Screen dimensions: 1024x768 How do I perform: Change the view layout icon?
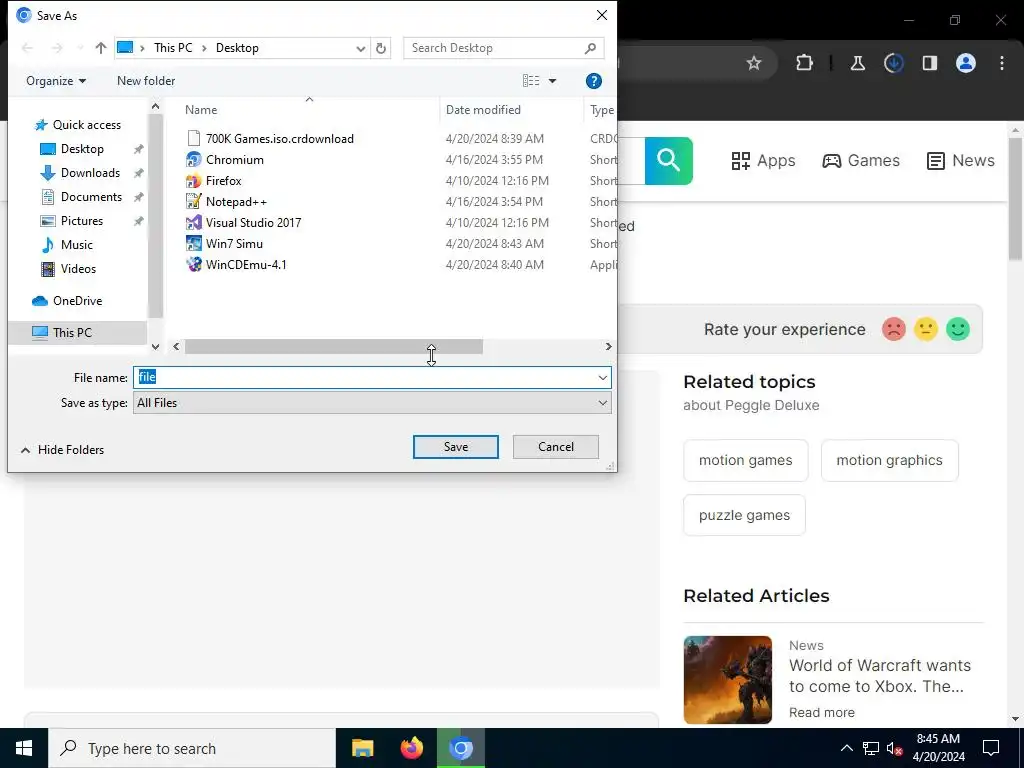pos(531,80)
